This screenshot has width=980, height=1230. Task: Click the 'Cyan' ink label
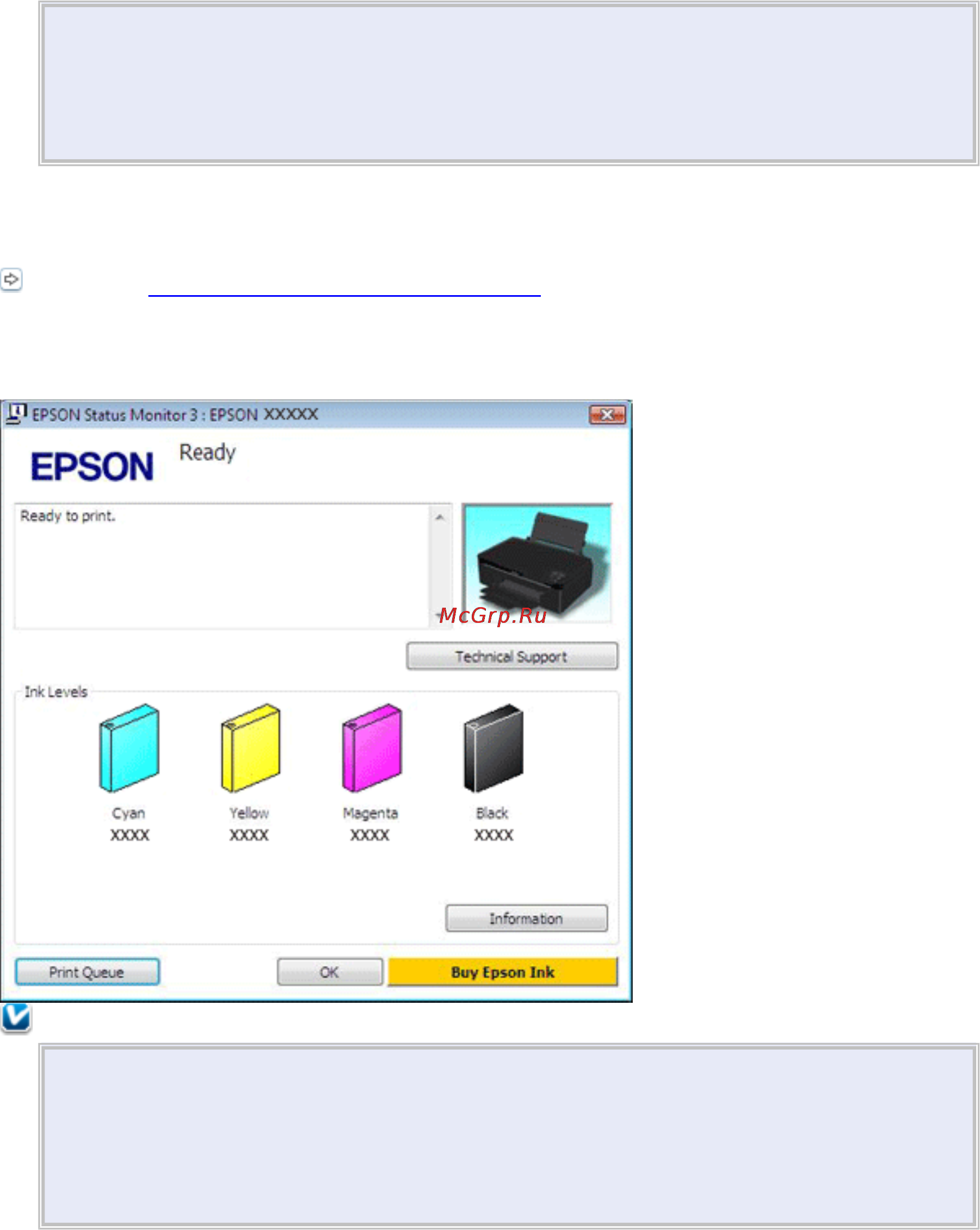(x=129, y=813)
